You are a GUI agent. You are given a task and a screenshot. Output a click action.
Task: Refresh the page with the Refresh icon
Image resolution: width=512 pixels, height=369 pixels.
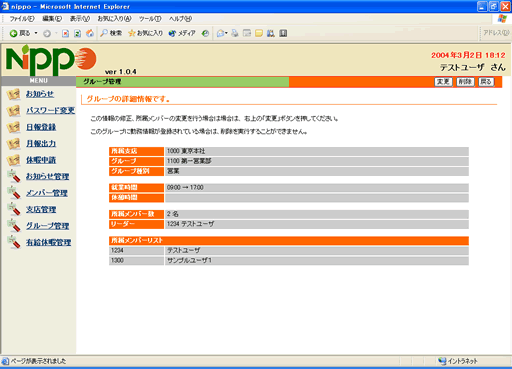click(x=78, y=33)
